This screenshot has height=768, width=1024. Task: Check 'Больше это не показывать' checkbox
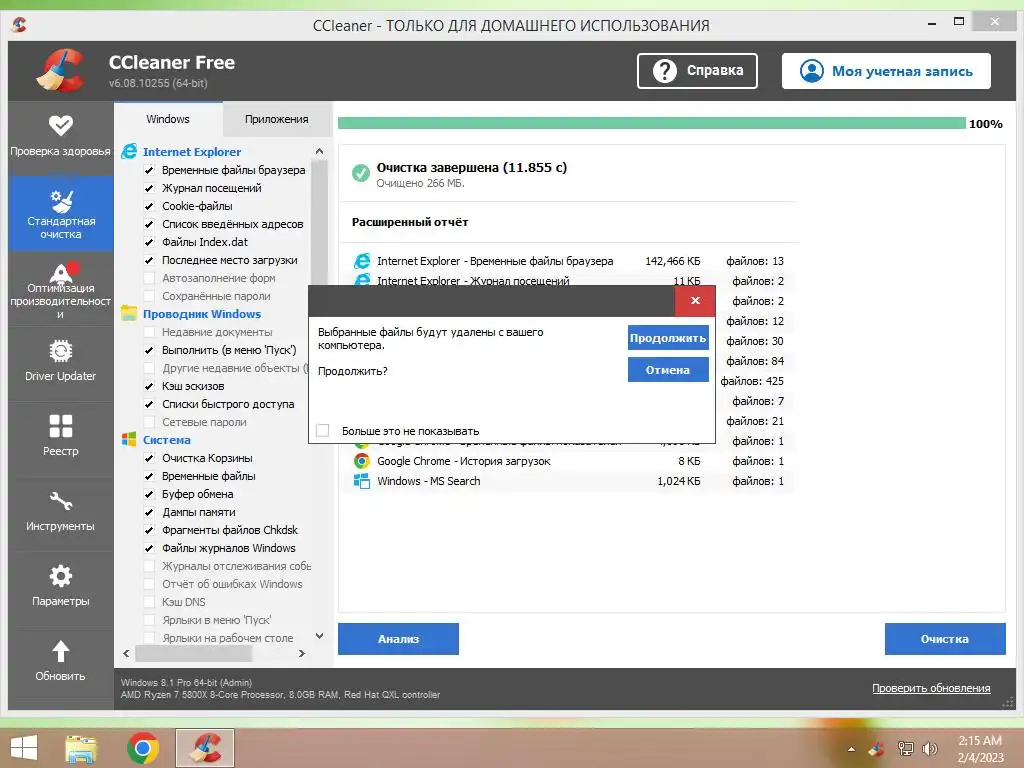pyautogui.click(x=323, y=430)
